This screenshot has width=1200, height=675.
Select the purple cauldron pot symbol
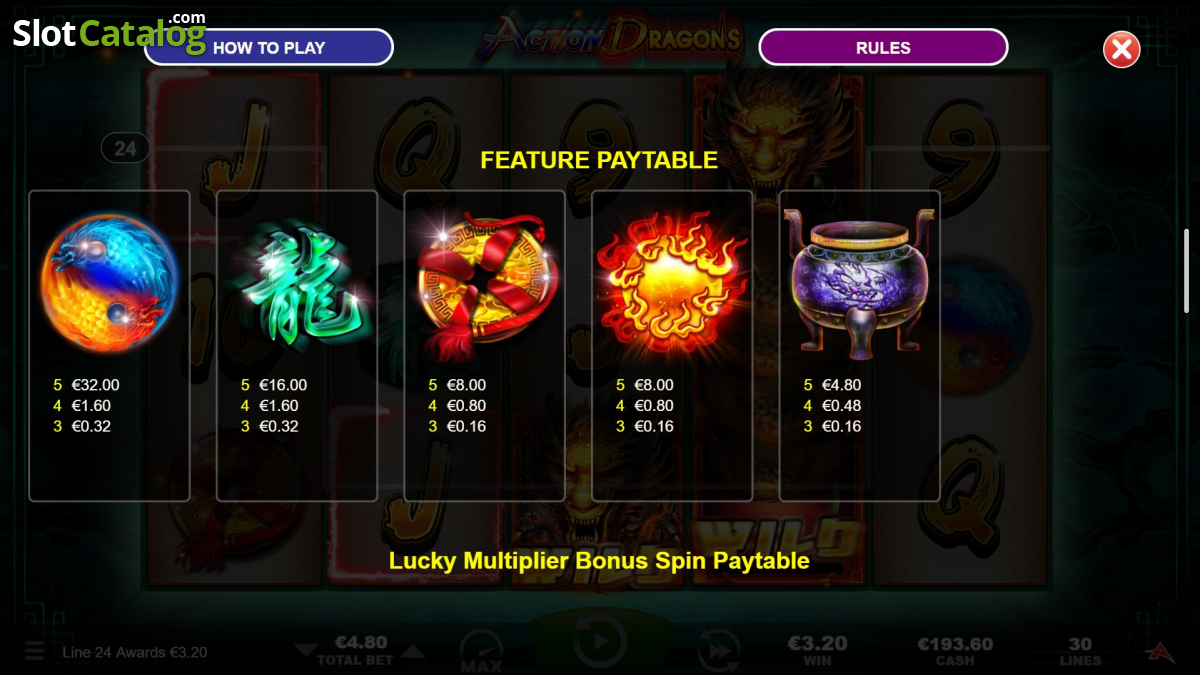pyautogui.click(x=859, y=283)
